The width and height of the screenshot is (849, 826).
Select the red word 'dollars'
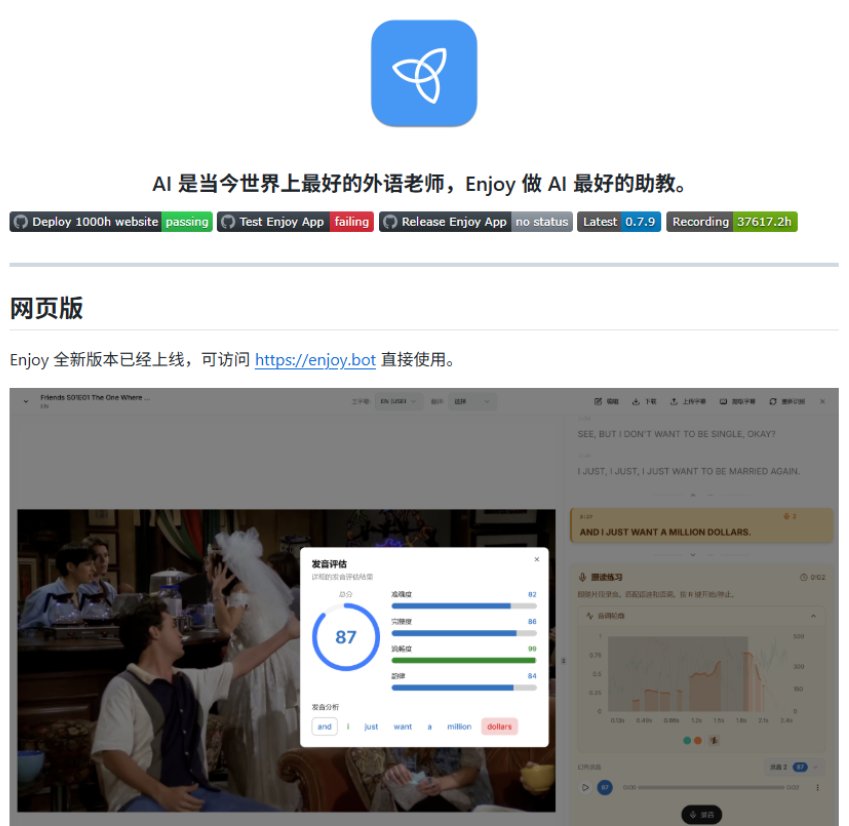pos(499,726)
